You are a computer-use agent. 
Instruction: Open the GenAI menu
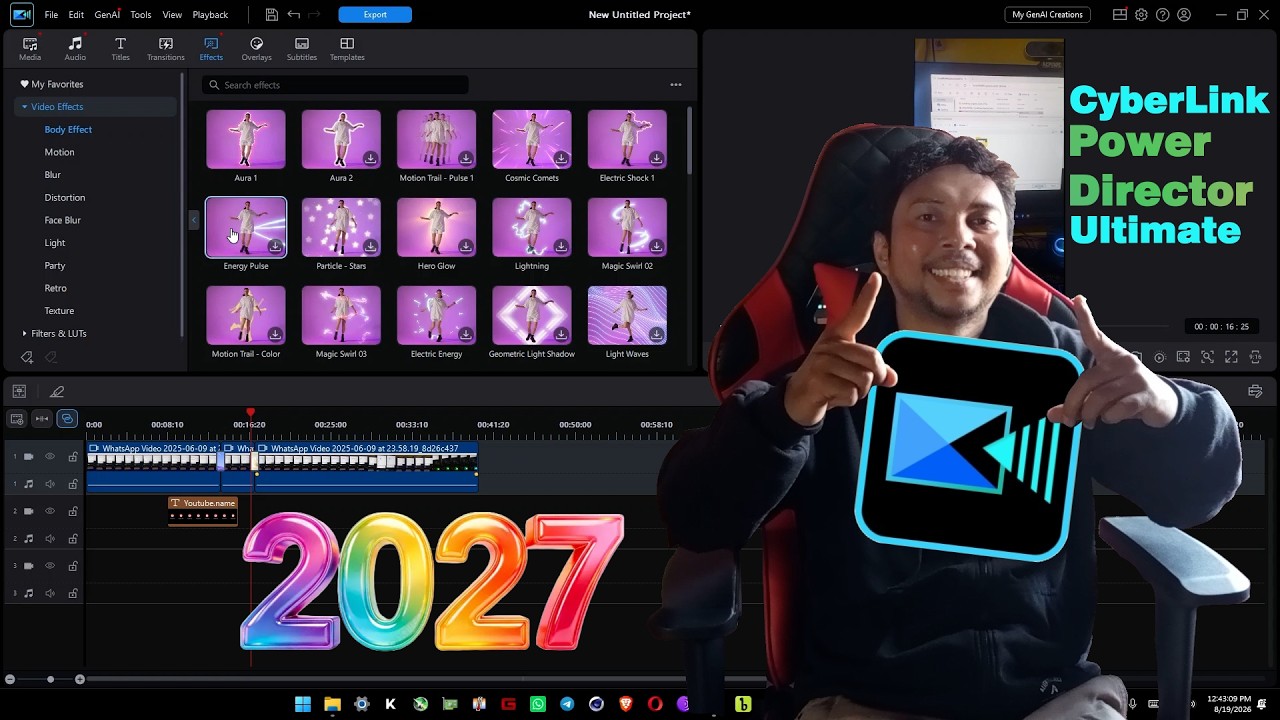pos(107,15)
